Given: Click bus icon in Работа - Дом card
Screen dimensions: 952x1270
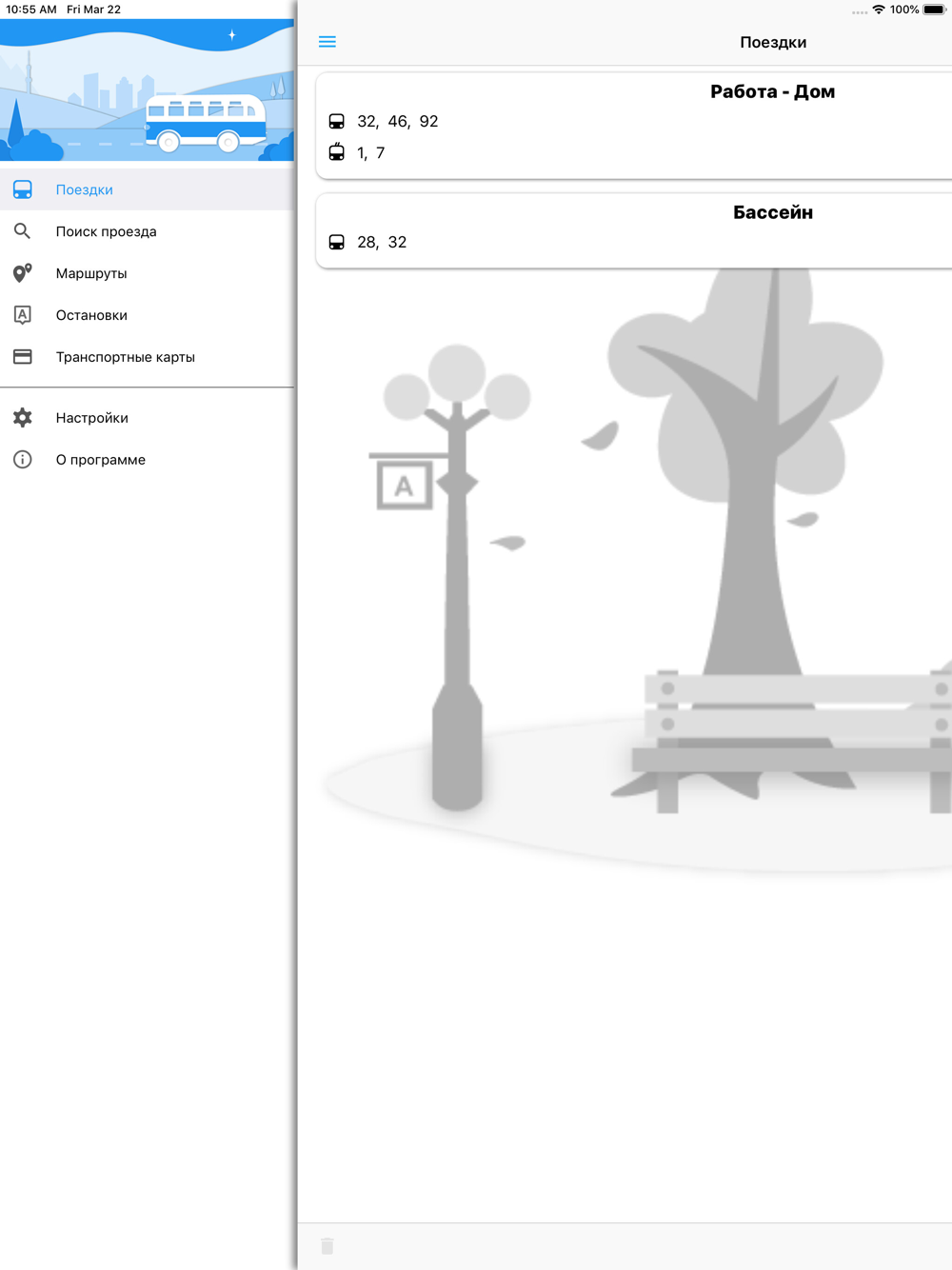Looking at the screenshot, I should 337,122.
